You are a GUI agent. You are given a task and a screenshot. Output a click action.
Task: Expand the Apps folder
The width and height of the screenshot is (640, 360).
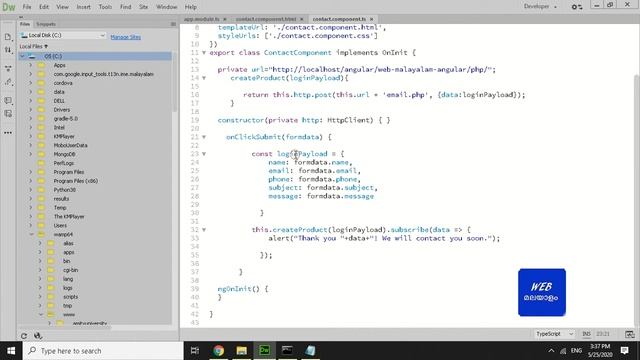click(x=31, y=65)
